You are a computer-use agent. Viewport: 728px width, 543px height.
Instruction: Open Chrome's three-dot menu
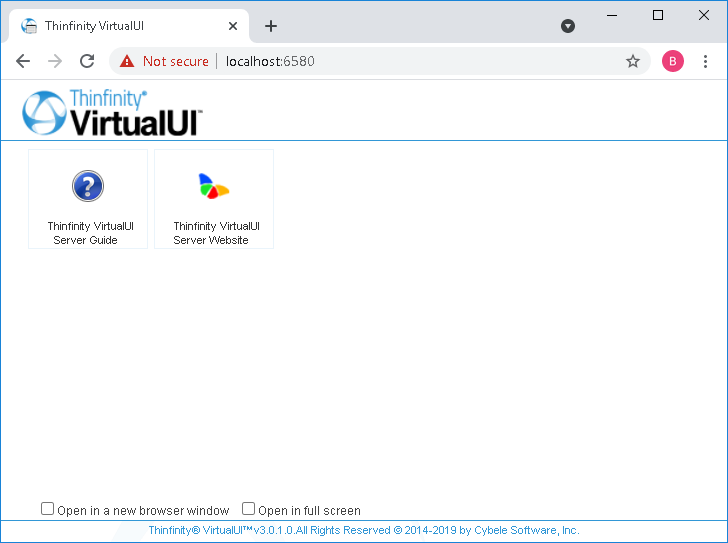(x=705, y=61)
